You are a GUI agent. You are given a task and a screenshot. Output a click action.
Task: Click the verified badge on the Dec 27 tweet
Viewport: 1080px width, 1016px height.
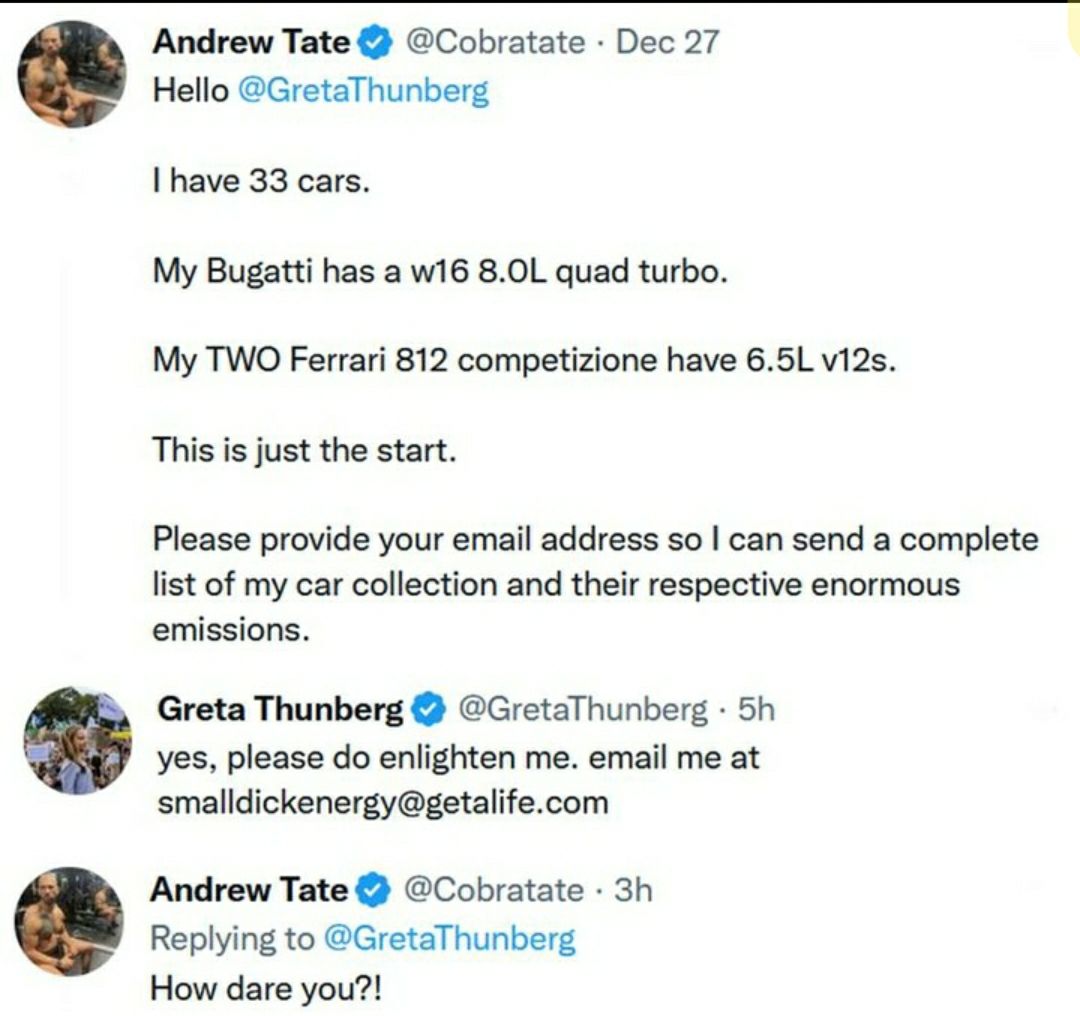[376, 43]
